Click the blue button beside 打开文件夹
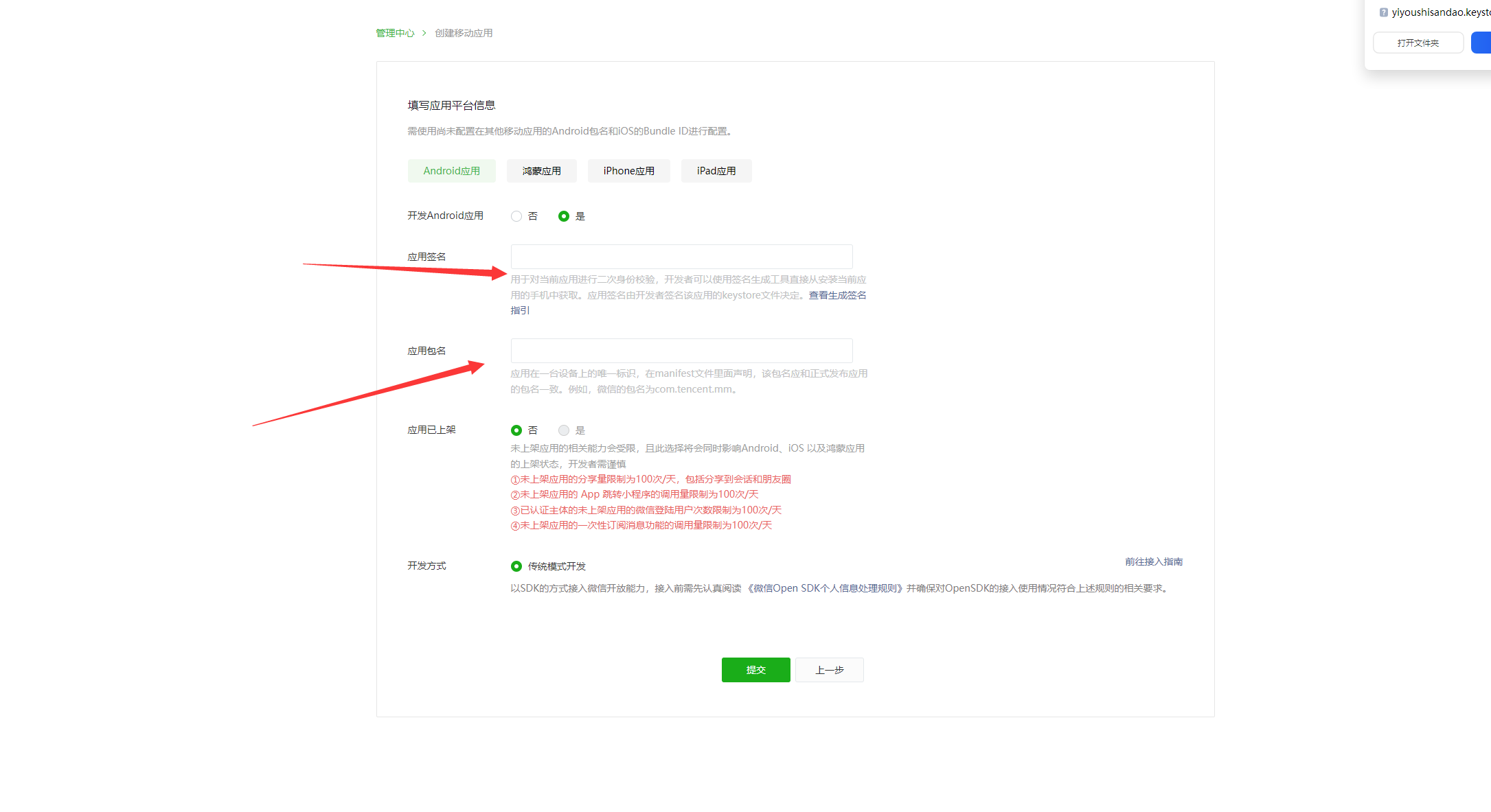The width and height of the screenshot is (1491, 812). 1481,43
